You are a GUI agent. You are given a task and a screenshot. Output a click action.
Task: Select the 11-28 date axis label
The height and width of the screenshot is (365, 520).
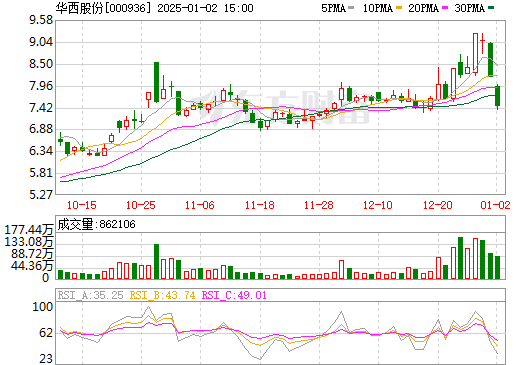click(319, 205)
